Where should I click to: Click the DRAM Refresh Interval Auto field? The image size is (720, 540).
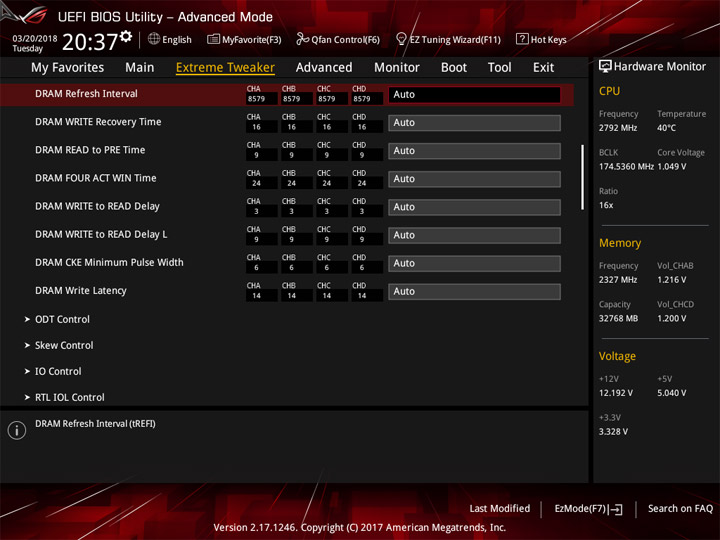[x=474, y=95]
